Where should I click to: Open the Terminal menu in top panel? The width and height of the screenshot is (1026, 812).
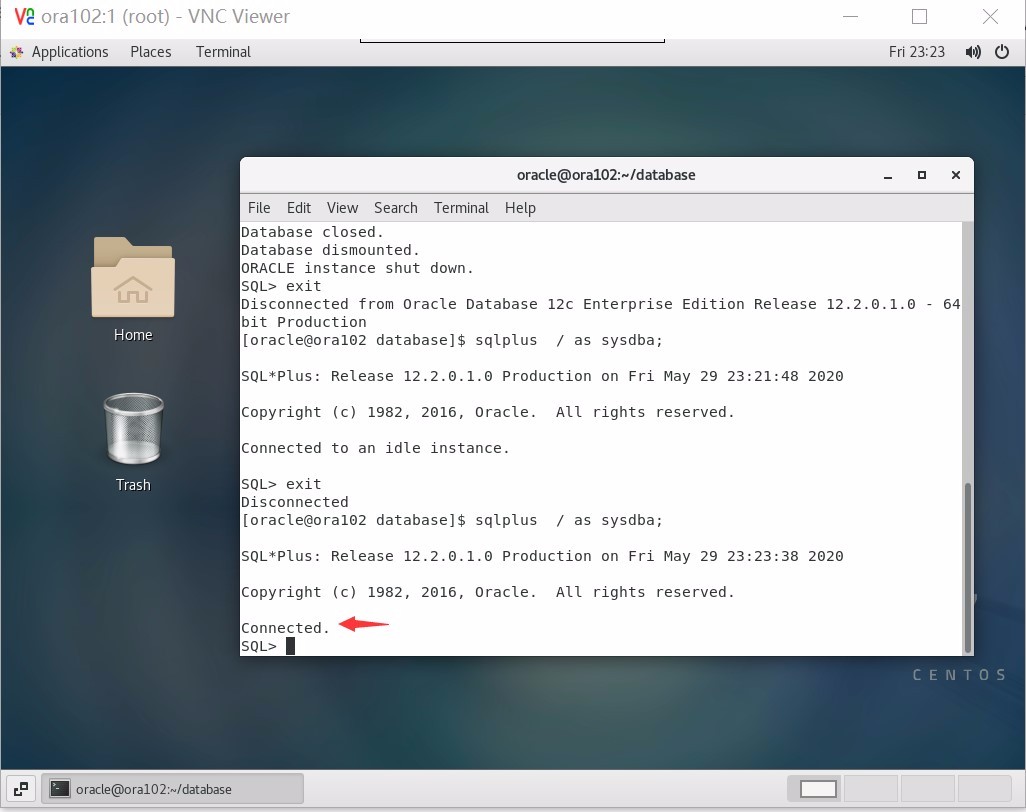(223, 52)
